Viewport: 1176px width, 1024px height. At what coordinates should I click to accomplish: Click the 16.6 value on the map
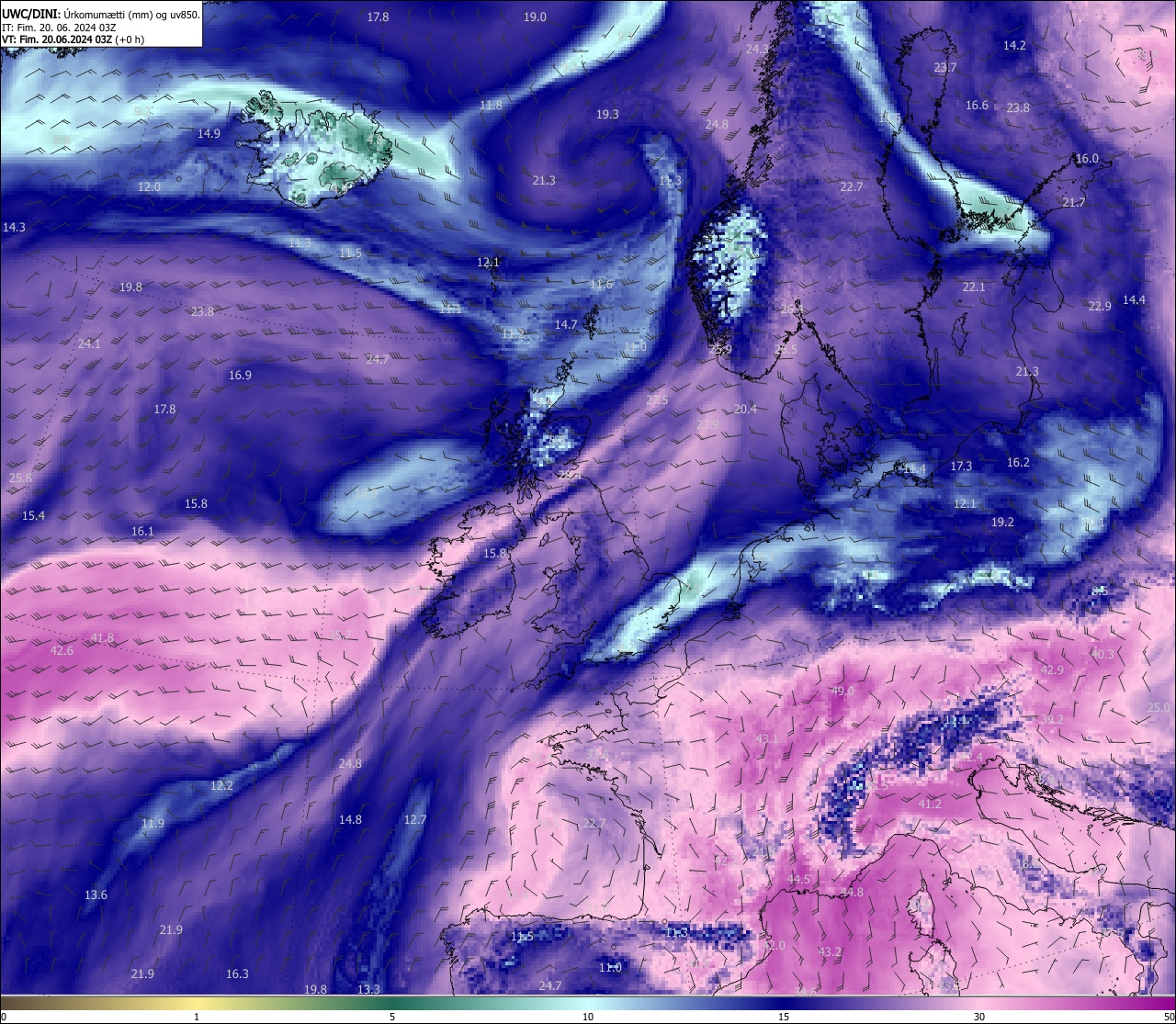tap(977, 105)
